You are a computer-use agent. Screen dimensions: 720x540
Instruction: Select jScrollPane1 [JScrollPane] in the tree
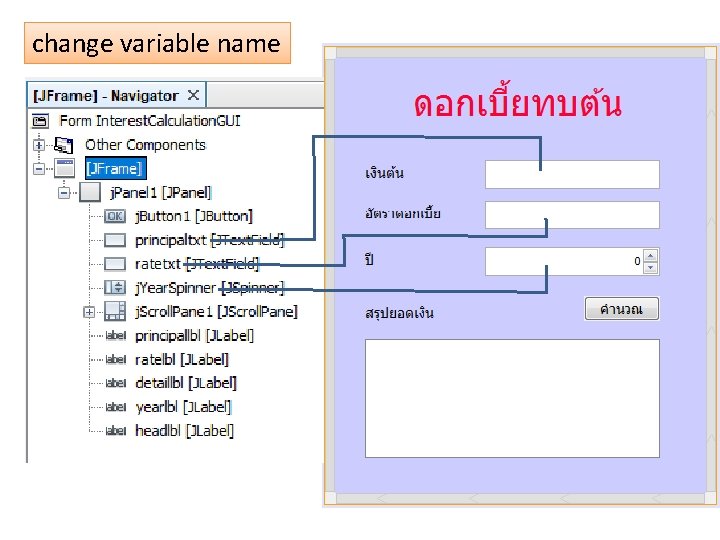coord(216,312)
